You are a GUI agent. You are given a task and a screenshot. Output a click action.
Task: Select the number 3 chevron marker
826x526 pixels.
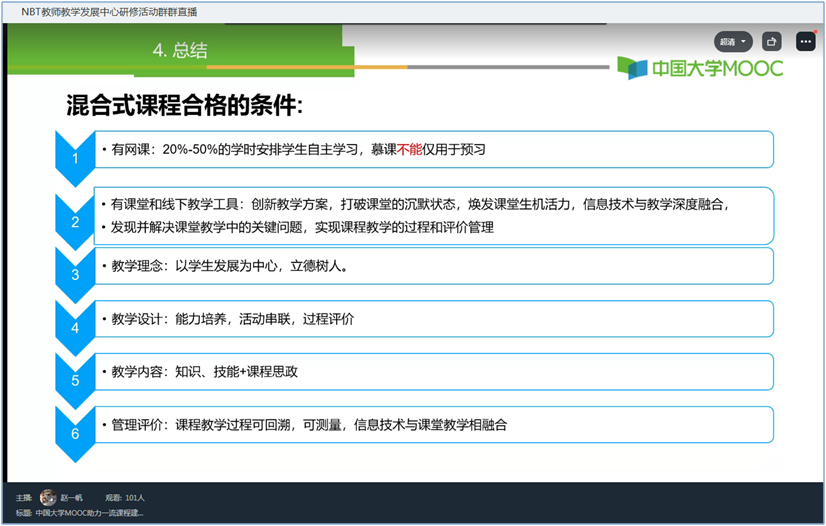75,273
